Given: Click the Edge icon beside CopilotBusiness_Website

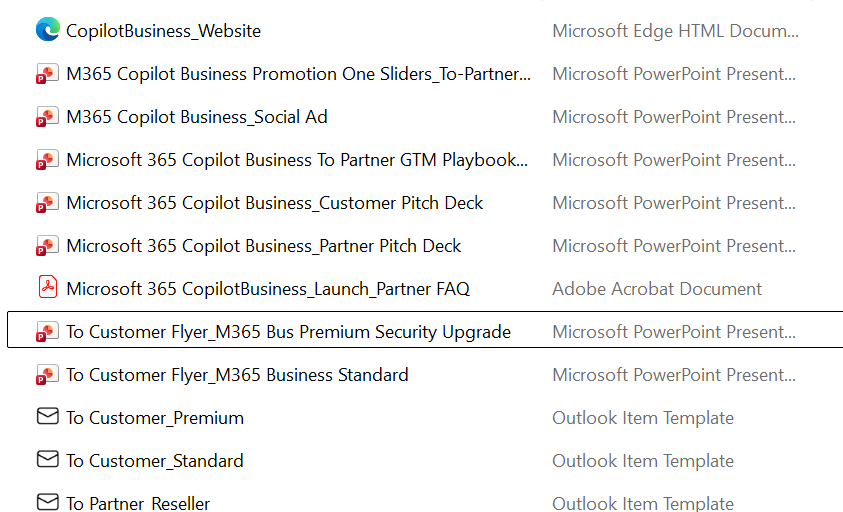Looking at the screenshot, I should 47,30.
